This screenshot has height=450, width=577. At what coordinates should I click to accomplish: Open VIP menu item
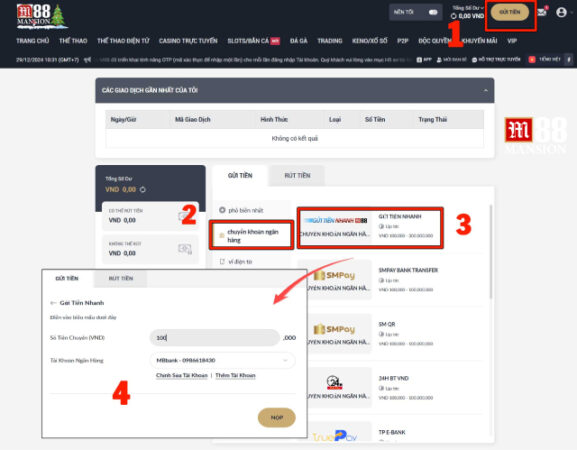(x=512, y=41)
